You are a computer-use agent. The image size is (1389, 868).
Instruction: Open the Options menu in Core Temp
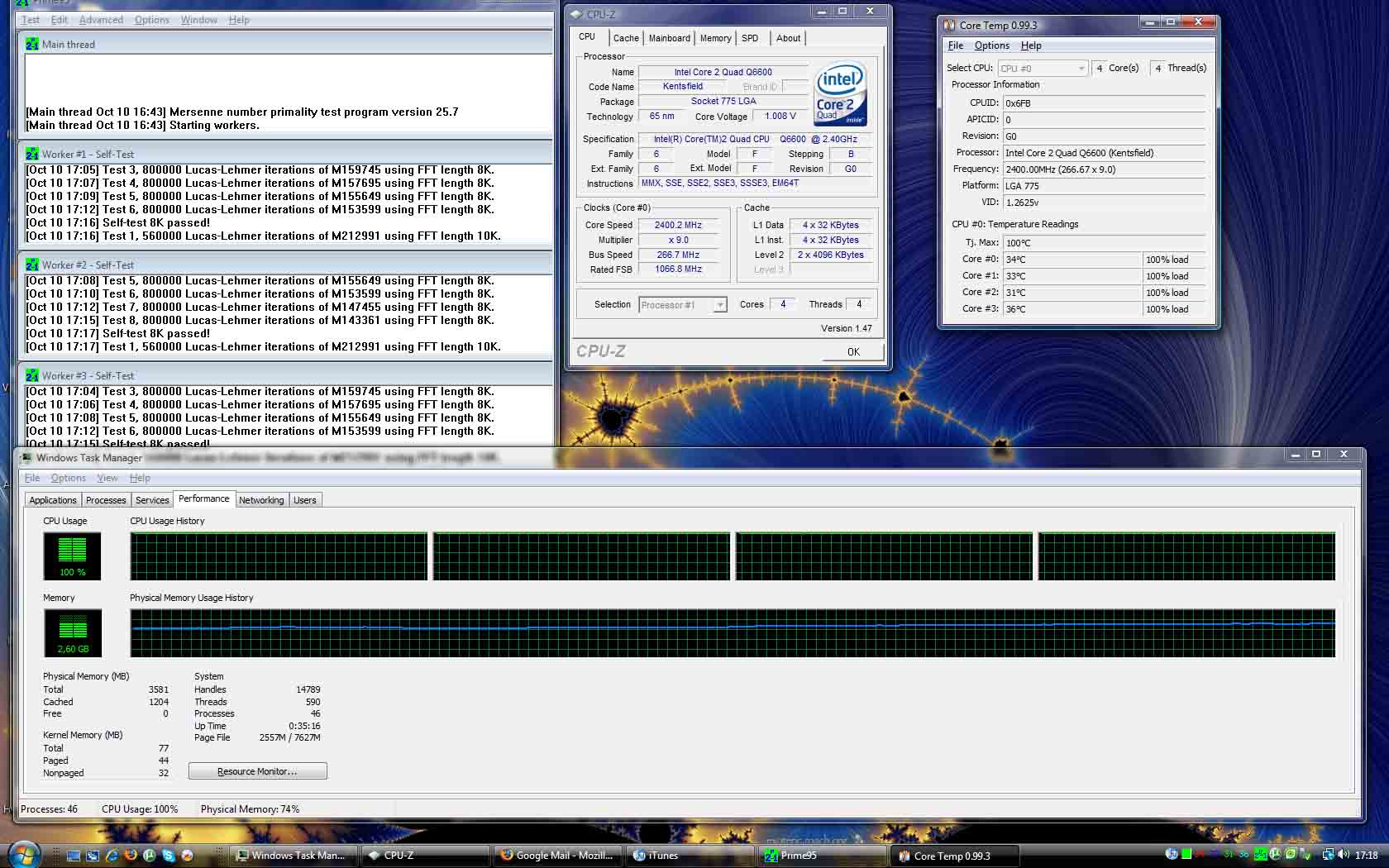pyautogui.click(x=992, y=45)
